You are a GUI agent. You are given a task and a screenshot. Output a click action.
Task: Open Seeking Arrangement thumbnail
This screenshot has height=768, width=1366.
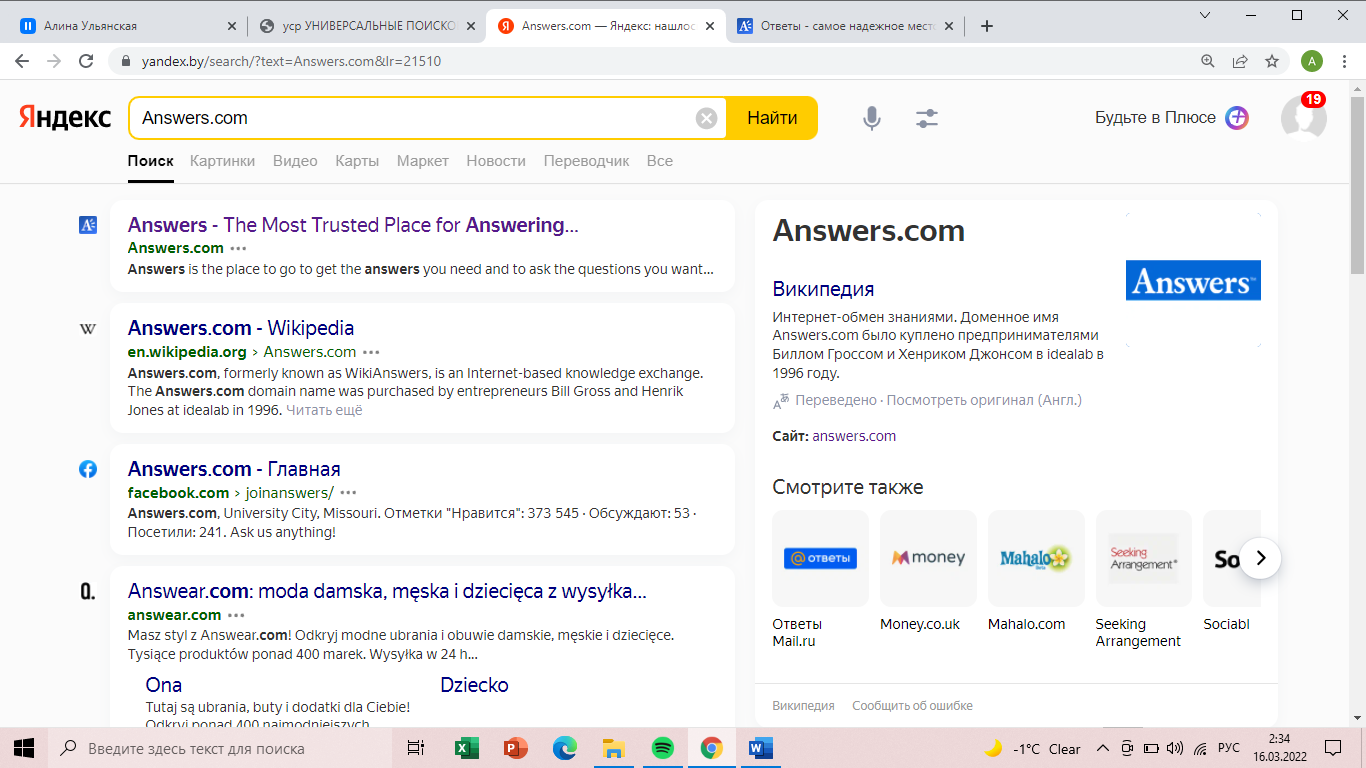click(x=1144, y=558)
